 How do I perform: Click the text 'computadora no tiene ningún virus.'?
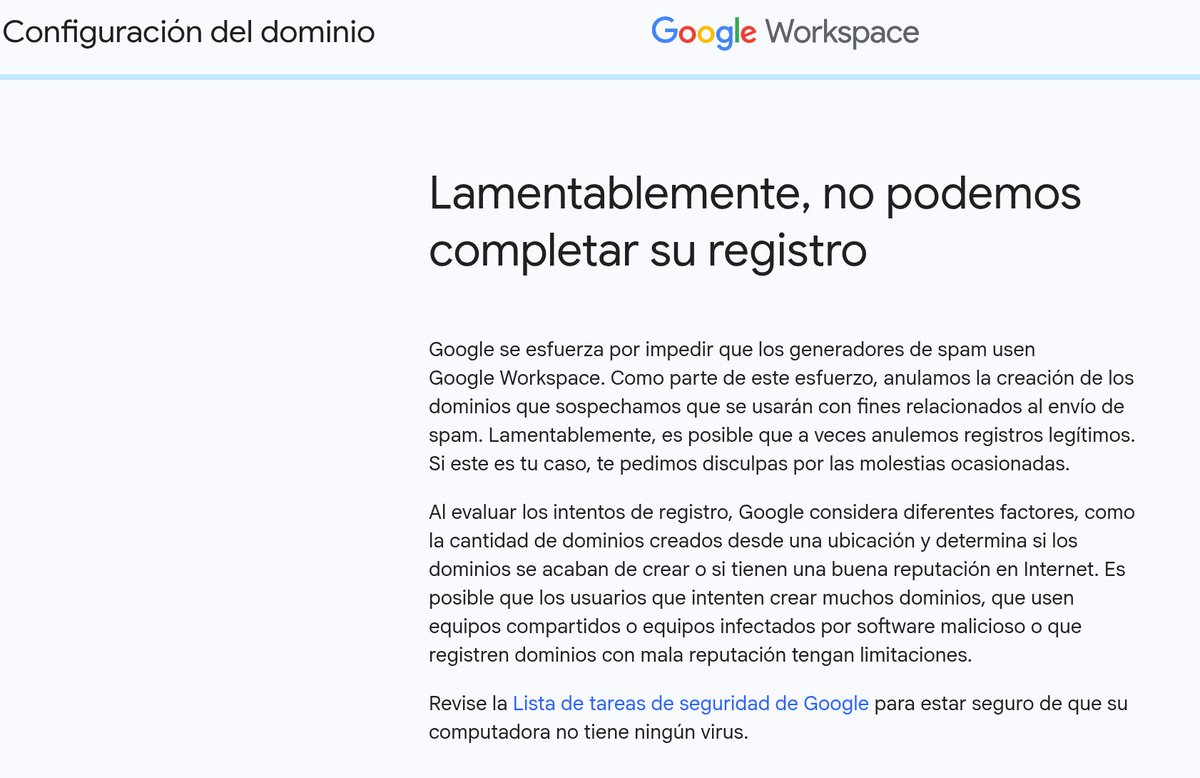point(588,732)
